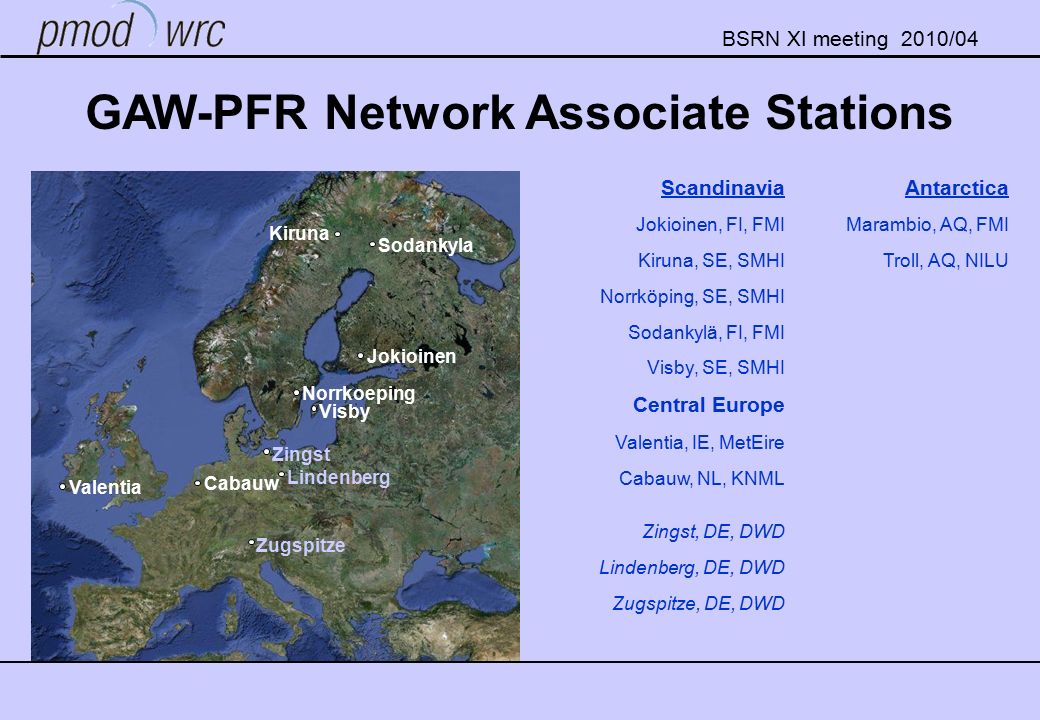
Task: Click the Visby, SE, SMHI list entry
Action: pos(716,367)
